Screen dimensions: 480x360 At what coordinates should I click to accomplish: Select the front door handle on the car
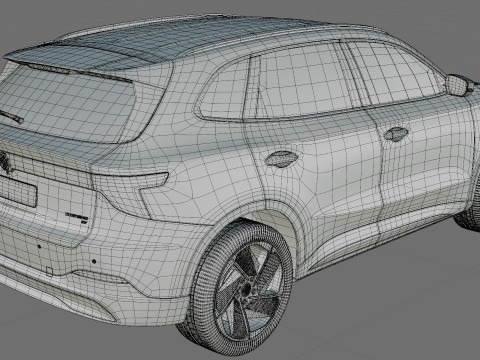tap(396, 134)
